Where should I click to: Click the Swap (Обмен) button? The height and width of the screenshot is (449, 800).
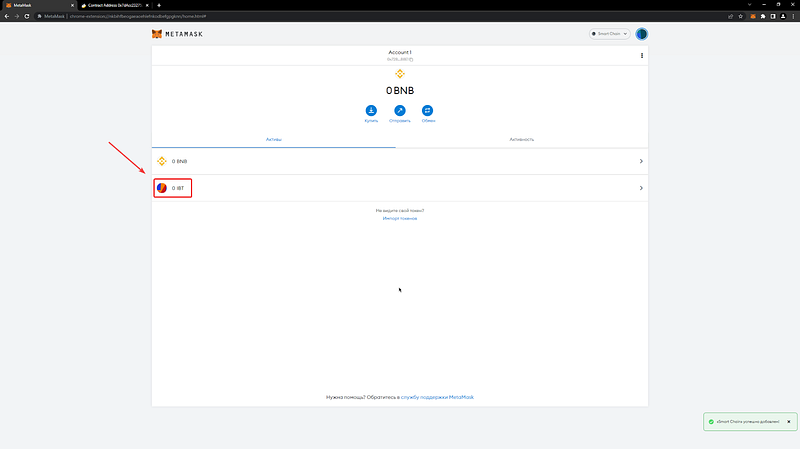tap(428, 113)
